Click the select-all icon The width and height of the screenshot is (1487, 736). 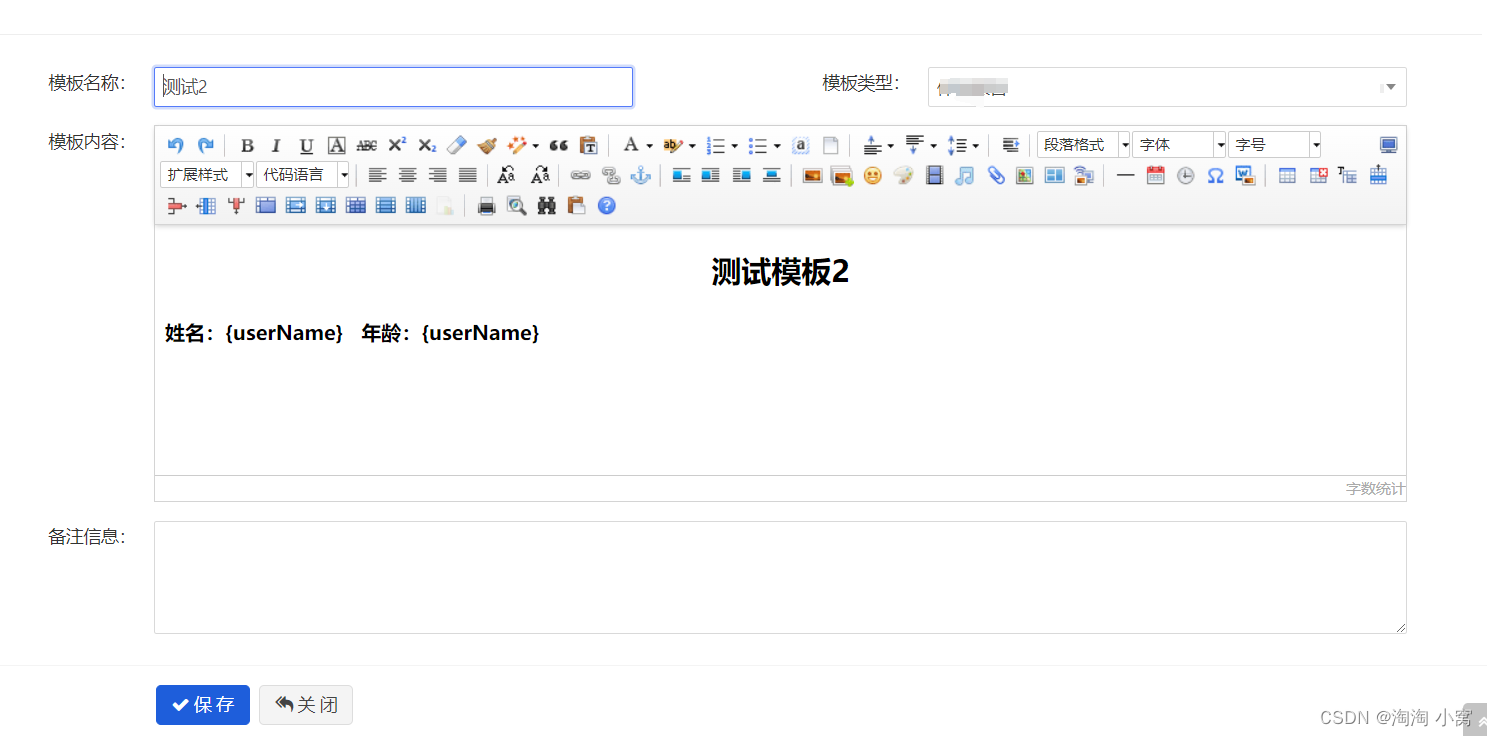click(800, 145)
